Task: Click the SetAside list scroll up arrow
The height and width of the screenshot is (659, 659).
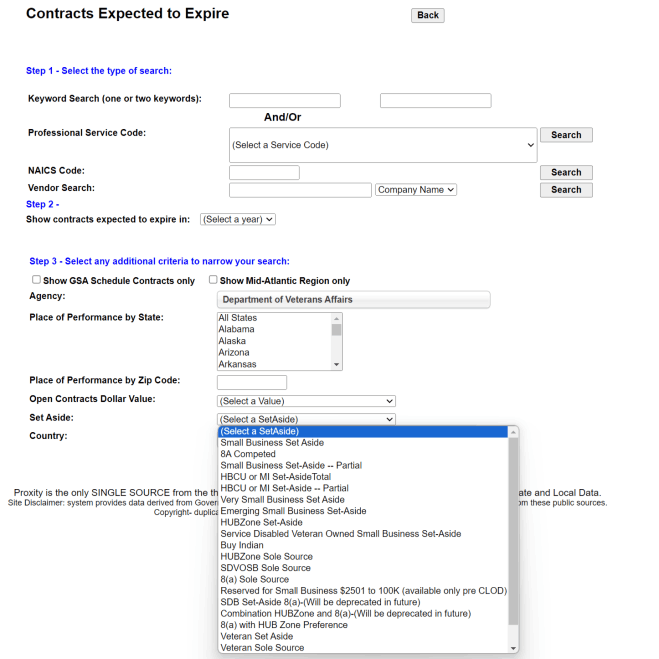Action: click(513, 432)
